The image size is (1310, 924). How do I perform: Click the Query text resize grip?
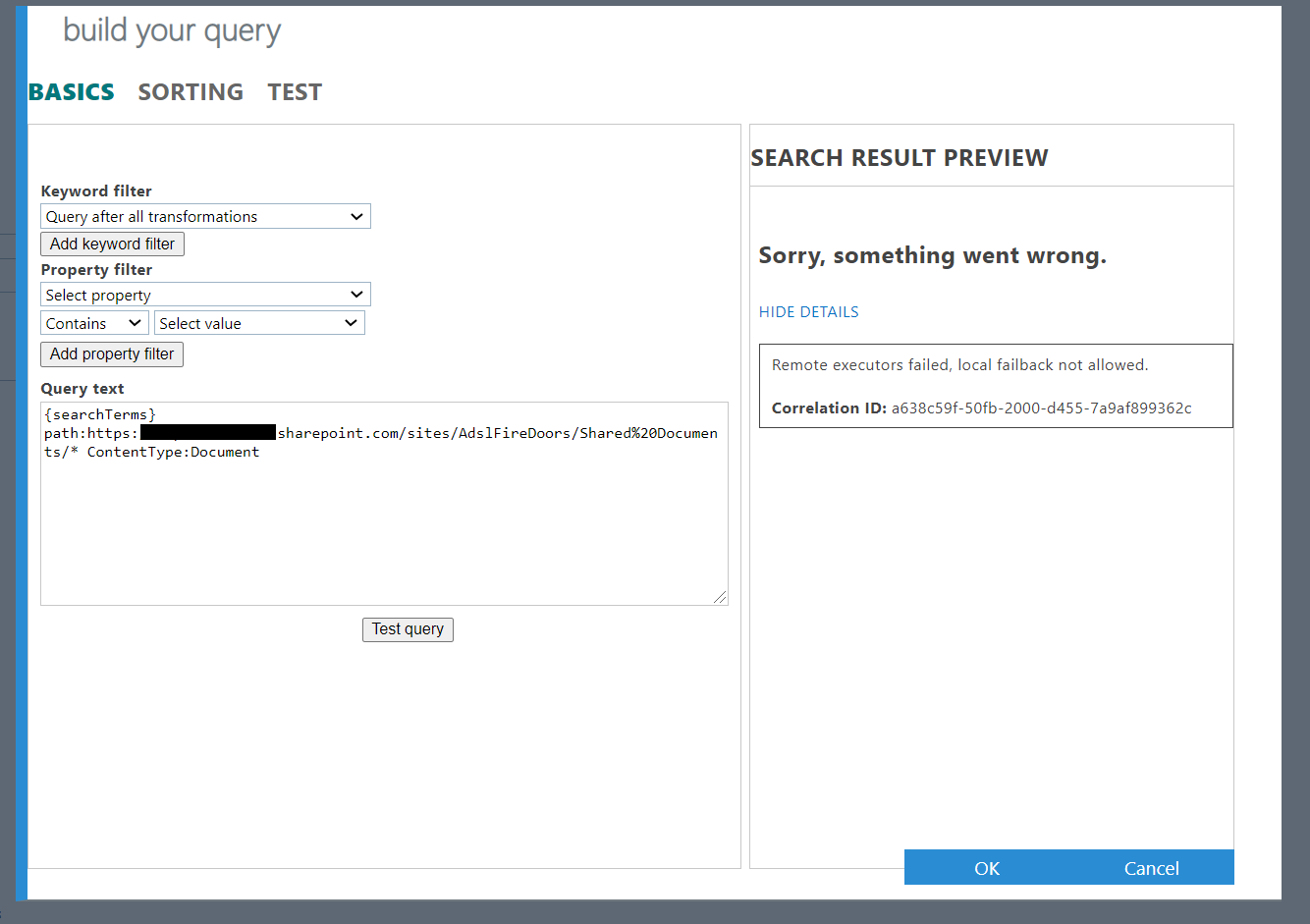[722, 597]
